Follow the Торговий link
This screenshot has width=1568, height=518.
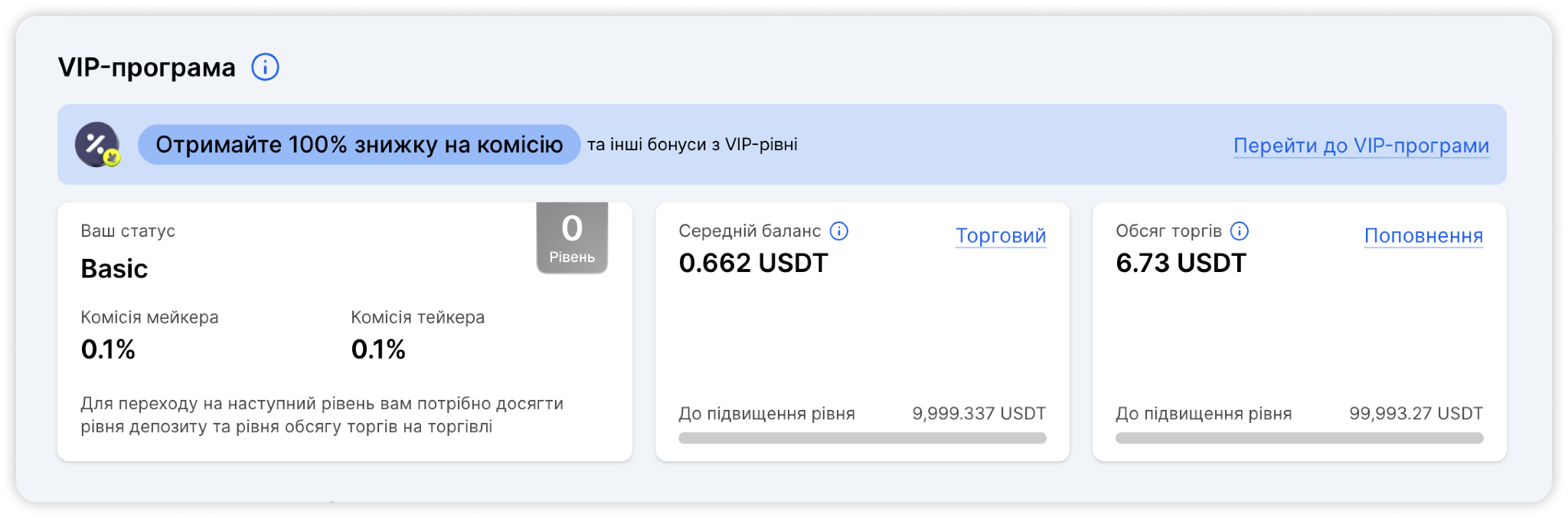[1001, 236]
